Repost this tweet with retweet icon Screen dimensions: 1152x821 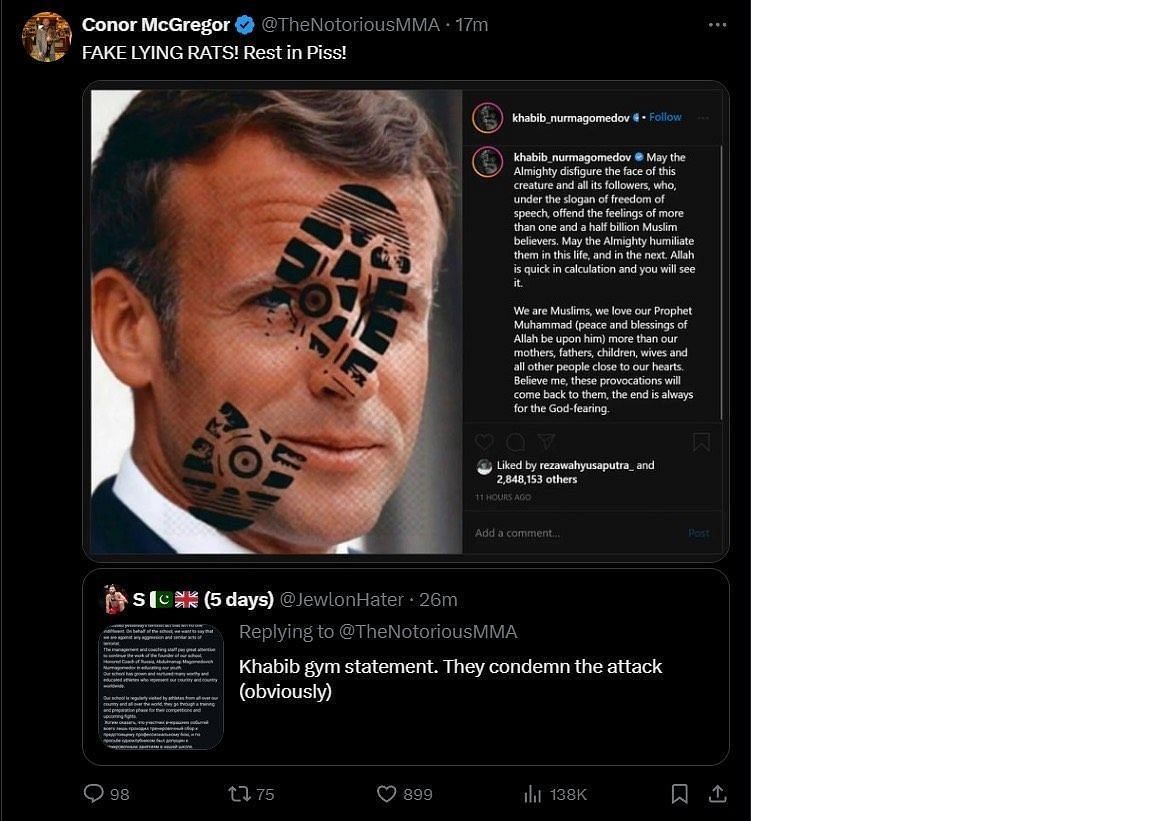point(239,794)
